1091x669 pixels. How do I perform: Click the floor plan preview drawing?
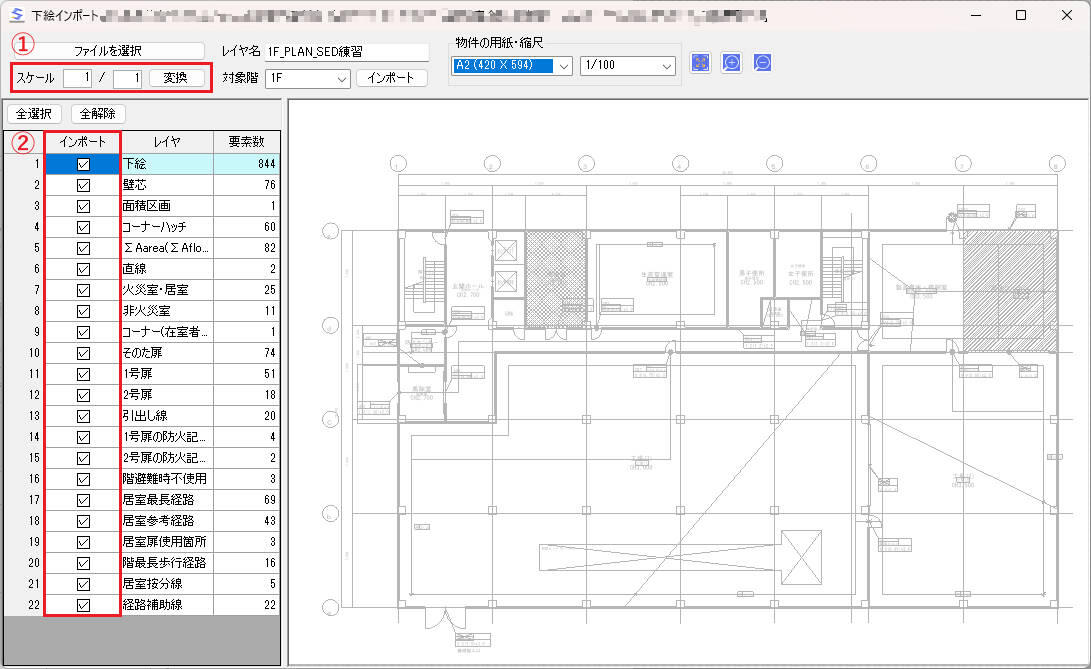click(x=689, y=382)
